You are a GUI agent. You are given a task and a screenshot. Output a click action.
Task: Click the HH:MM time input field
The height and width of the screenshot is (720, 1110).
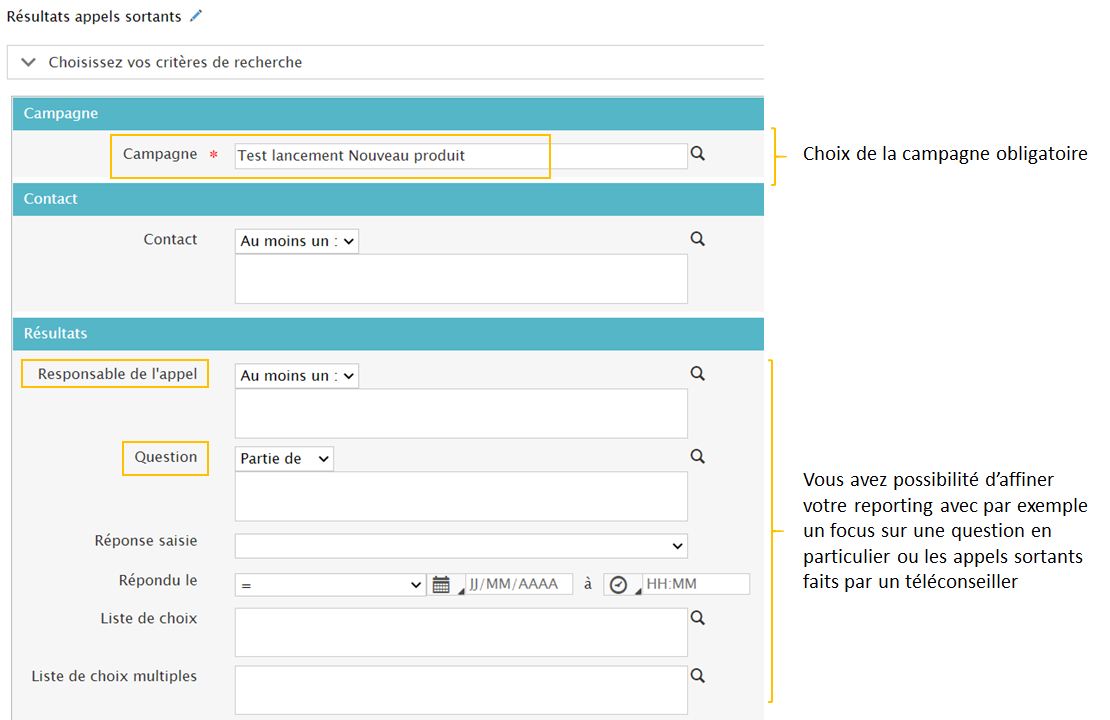pyautogui.click(x=695, y=585)
